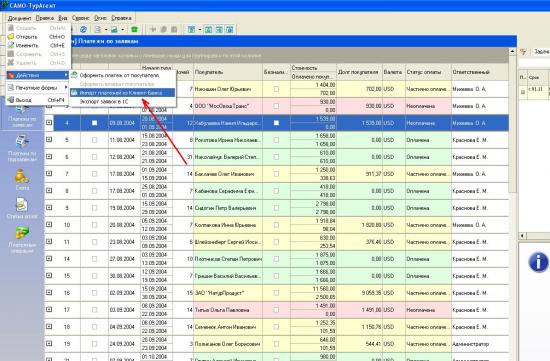
Task: Open dropdown arrow next to table layout icon
Action: [200, 29]
